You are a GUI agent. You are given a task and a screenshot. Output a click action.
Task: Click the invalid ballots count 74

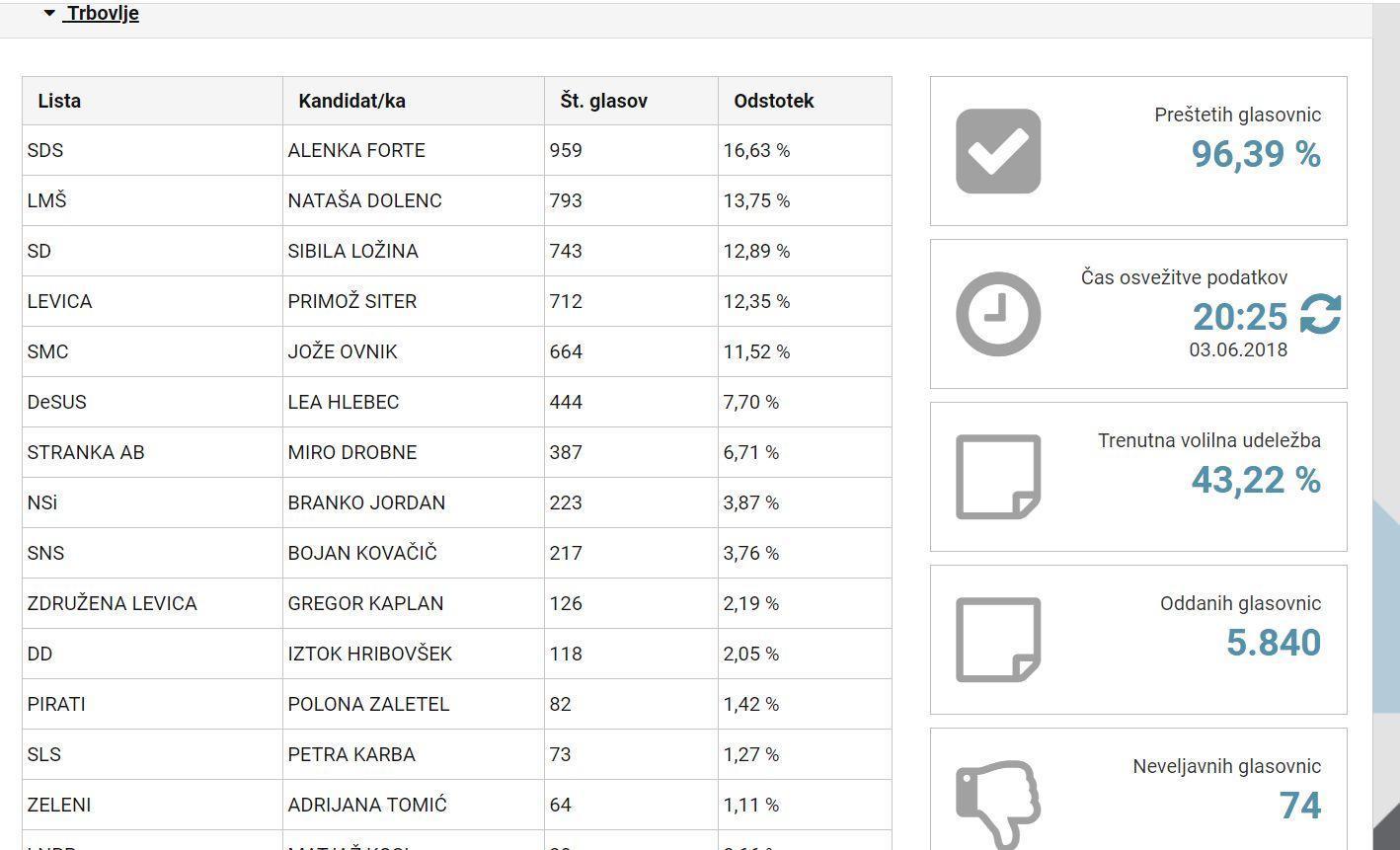1299,806
